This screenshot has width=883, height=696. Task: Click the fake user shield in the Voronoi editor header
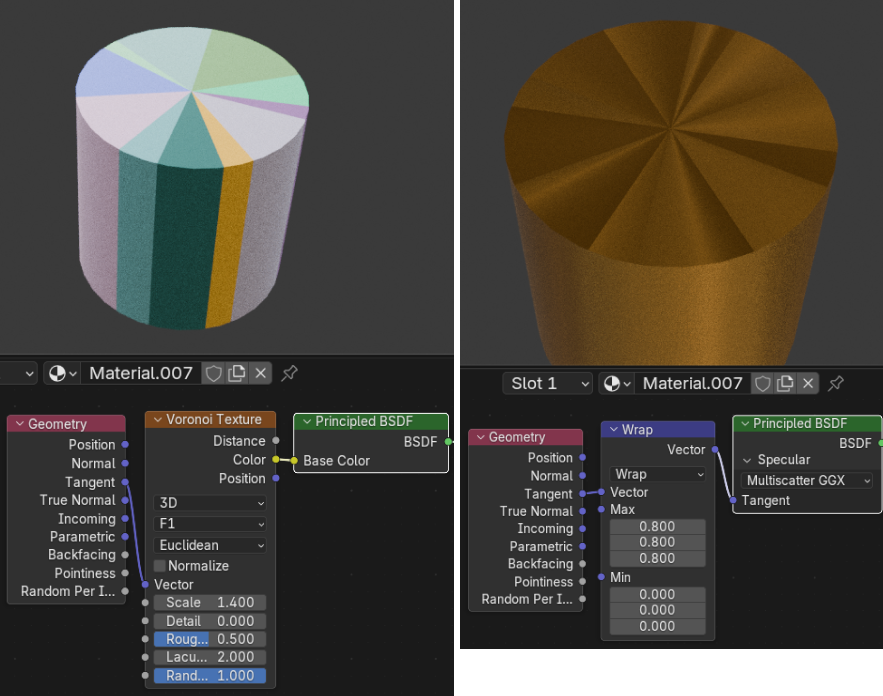213,373
